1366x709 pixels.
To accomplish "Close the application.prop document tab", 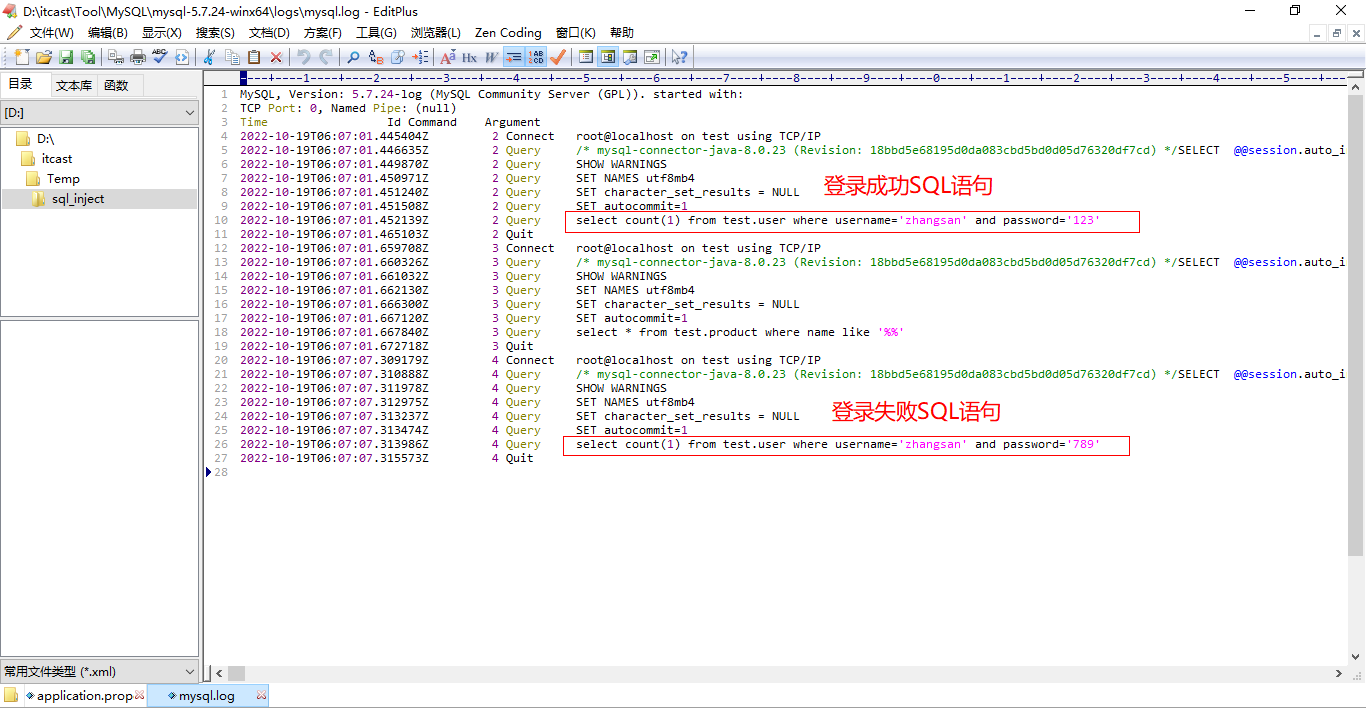I will click(139, 695).
